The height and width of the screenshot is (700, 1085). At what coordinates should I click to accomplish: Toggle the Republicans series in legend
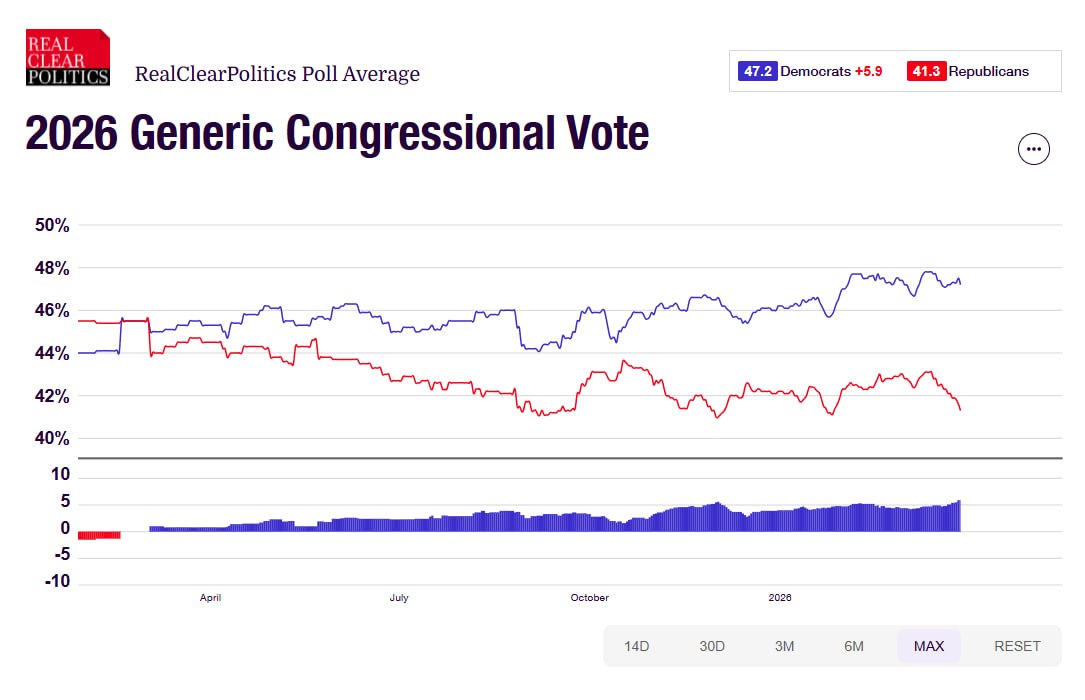(x=988, y=72)
